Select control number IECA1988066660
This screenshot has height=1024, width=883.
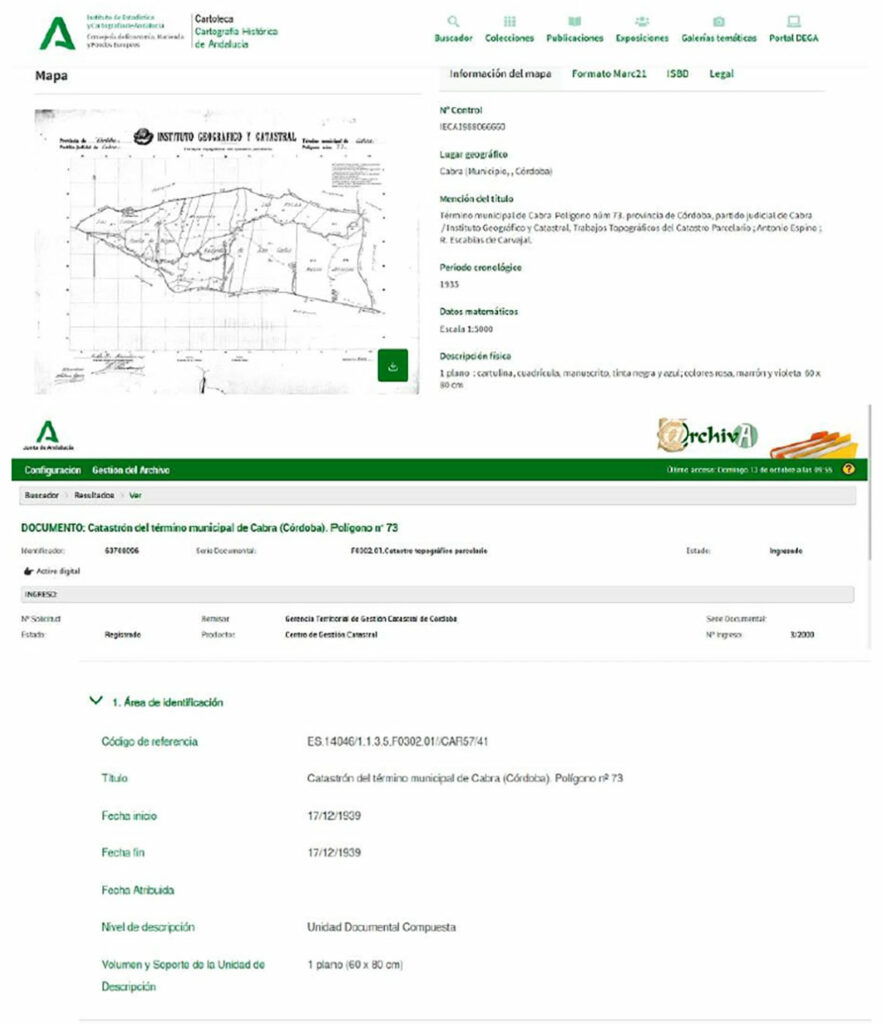coord(472,127)
